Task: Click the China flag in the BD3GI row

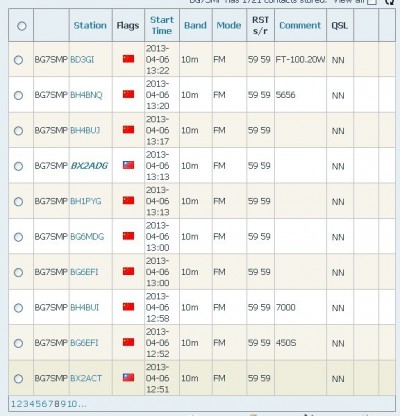Action: pyautogui.click(x=128, y=59)
